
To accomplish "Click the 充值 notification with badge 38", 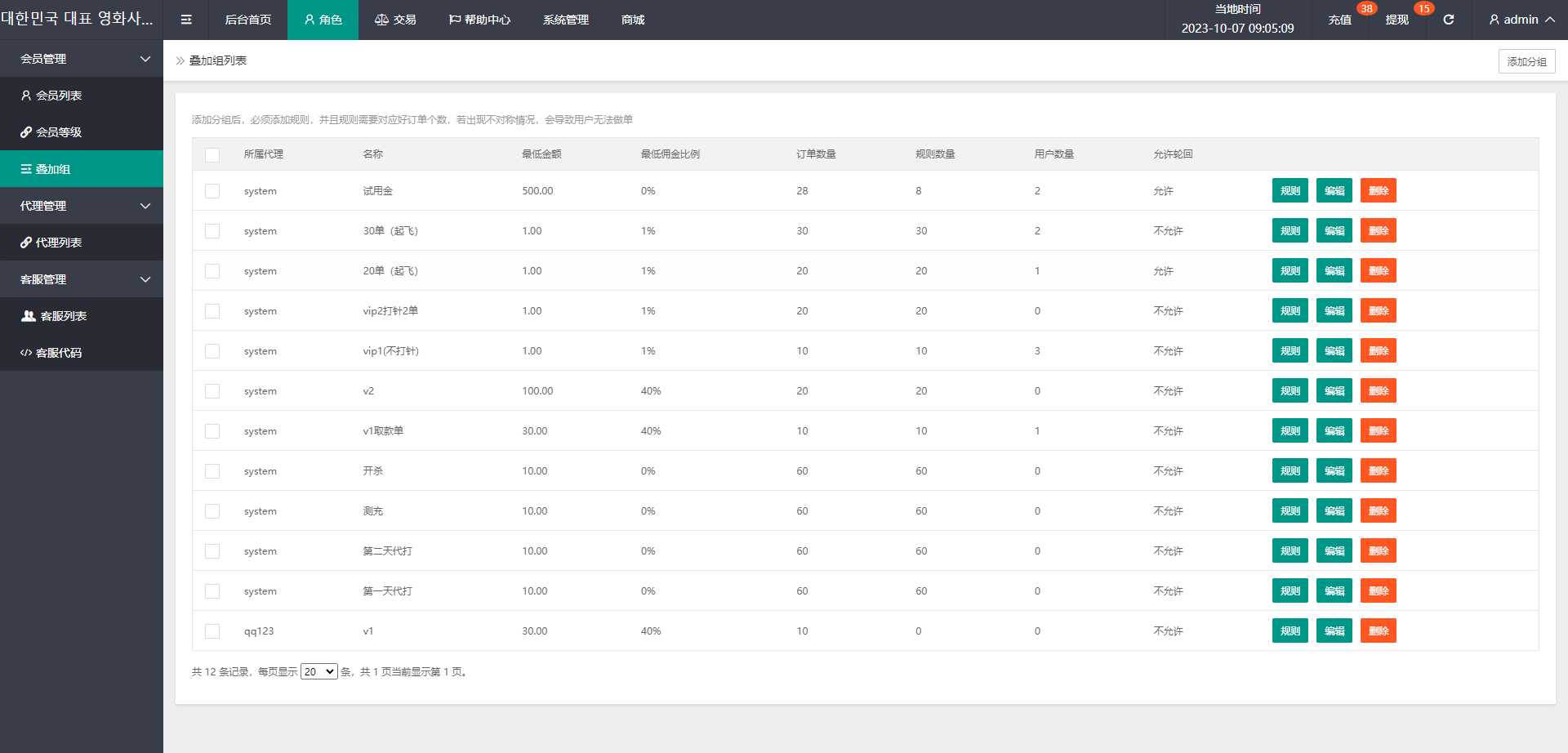I will [1340, 20].
